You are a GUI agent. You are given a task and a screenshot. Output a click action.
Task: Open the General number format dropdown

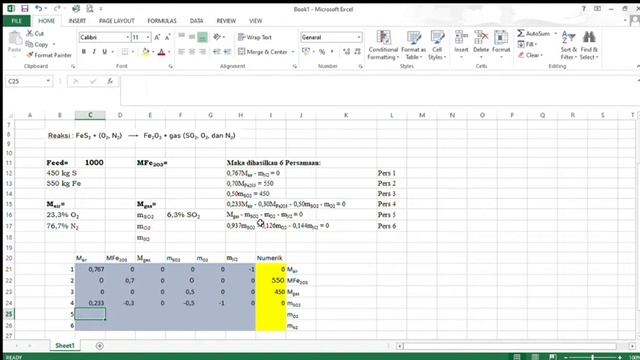coord(359,37)
